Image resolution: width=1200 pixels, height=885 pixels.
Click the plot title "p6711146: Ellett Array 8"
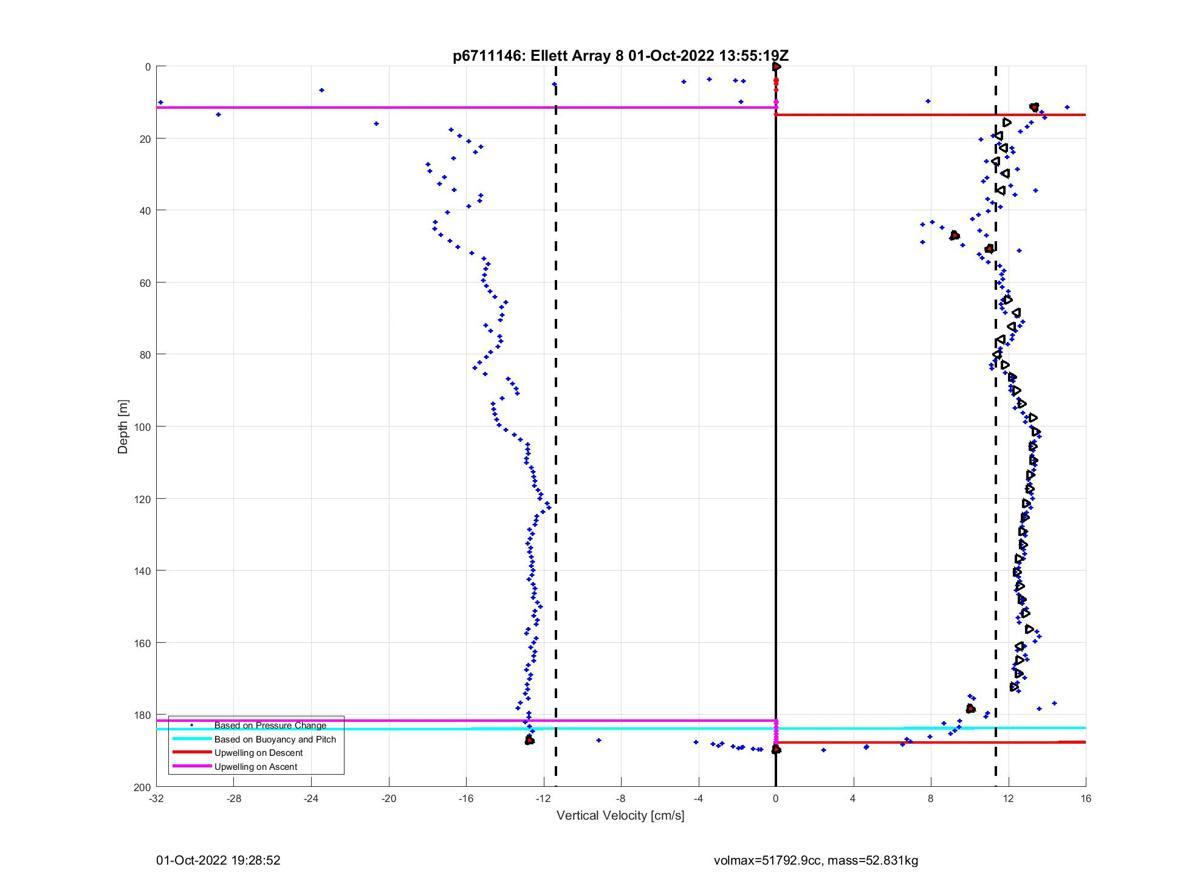click(x=539, y=56)
